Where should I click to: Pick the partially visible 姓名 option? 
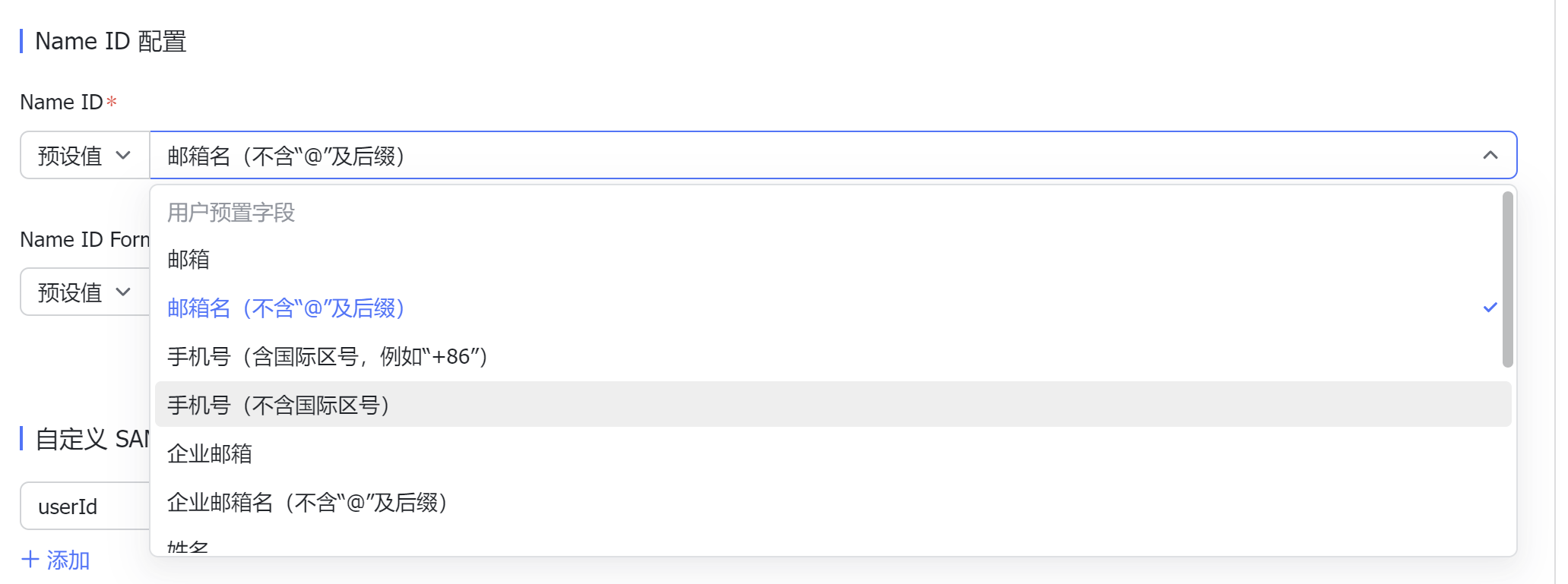click(x=188, y=548)
